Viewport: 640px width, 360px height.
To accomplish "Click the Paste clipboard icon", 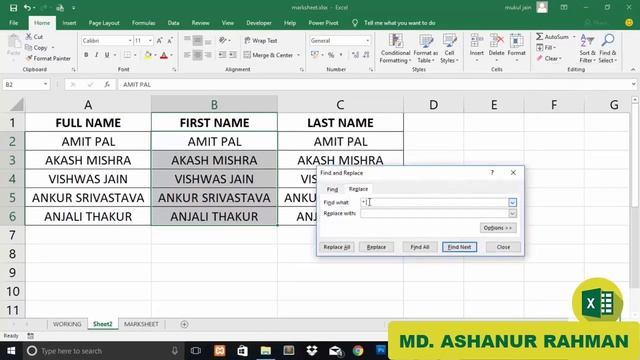I will tap(14, 42).
